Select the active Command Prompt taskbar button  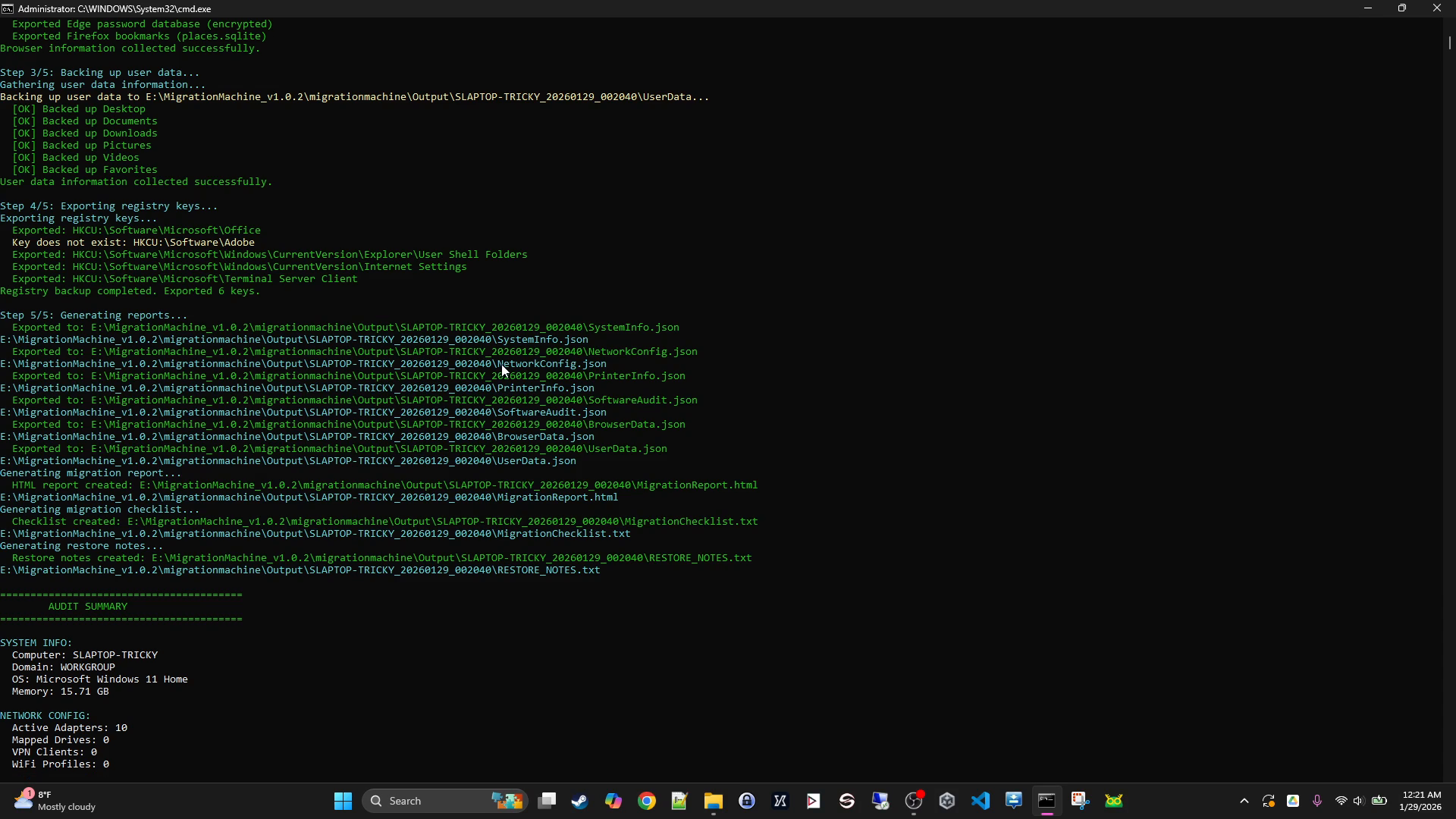click(x=1048, y=801)
